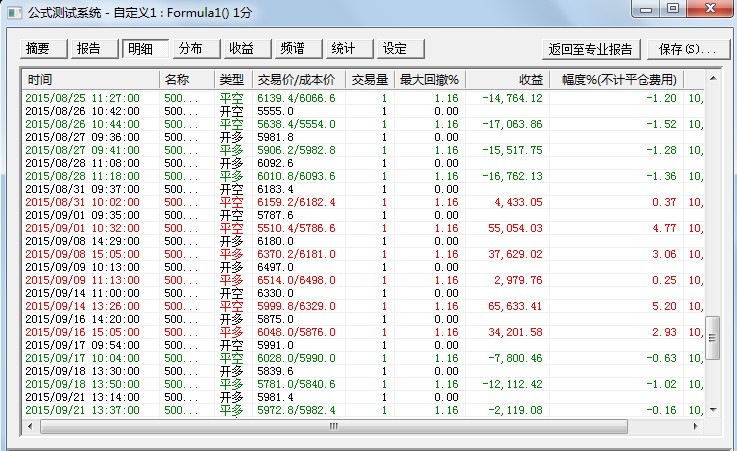Select row 2015/08/26 10:42:00
The height and width of the screenshot is (451, 737).
363,111
